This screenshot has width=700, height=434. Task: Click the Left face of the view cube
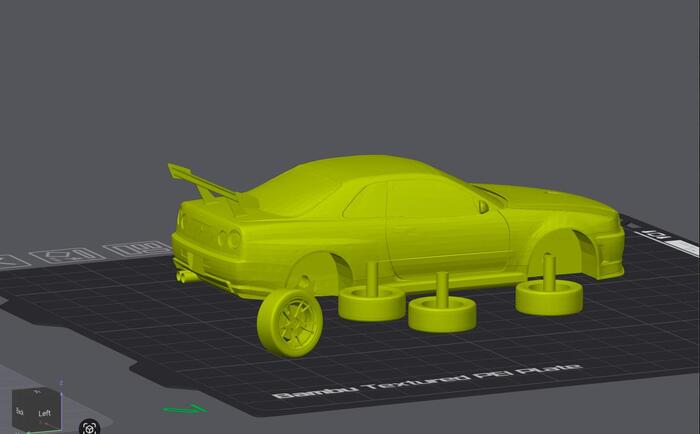click(x=44, y=413)
